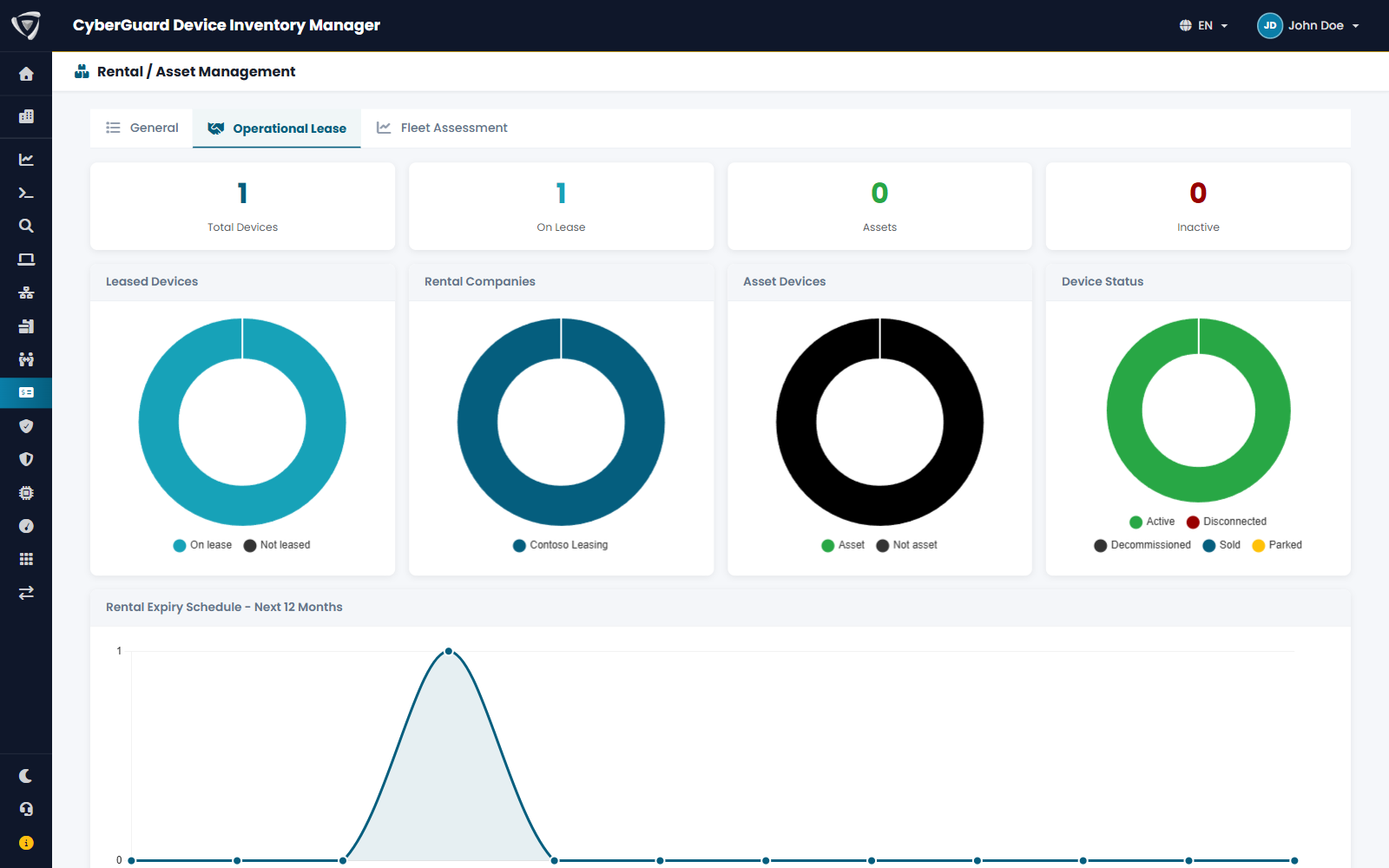
Task: Toggle the Decommissioned status legend
Action: pyautogui.click(x=1142, y=545)
